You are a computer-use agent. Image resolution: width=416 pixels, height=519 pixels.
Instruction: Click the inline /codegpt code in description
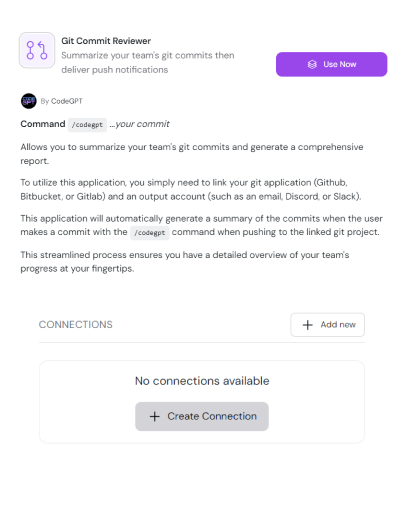click(x=150, y=232)
